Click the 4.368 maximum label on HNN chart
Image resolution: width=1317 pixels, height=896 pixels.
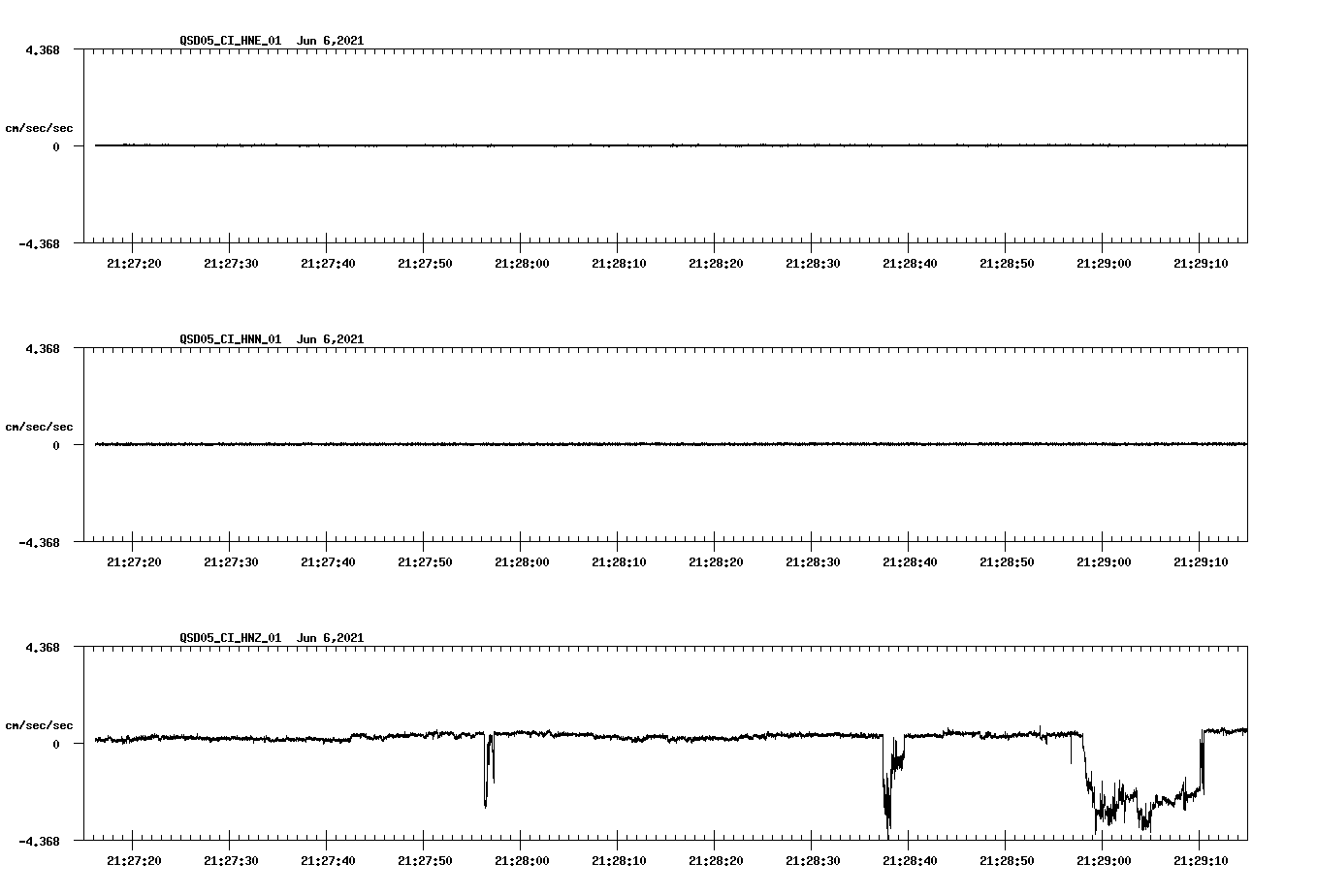[42, 348]
